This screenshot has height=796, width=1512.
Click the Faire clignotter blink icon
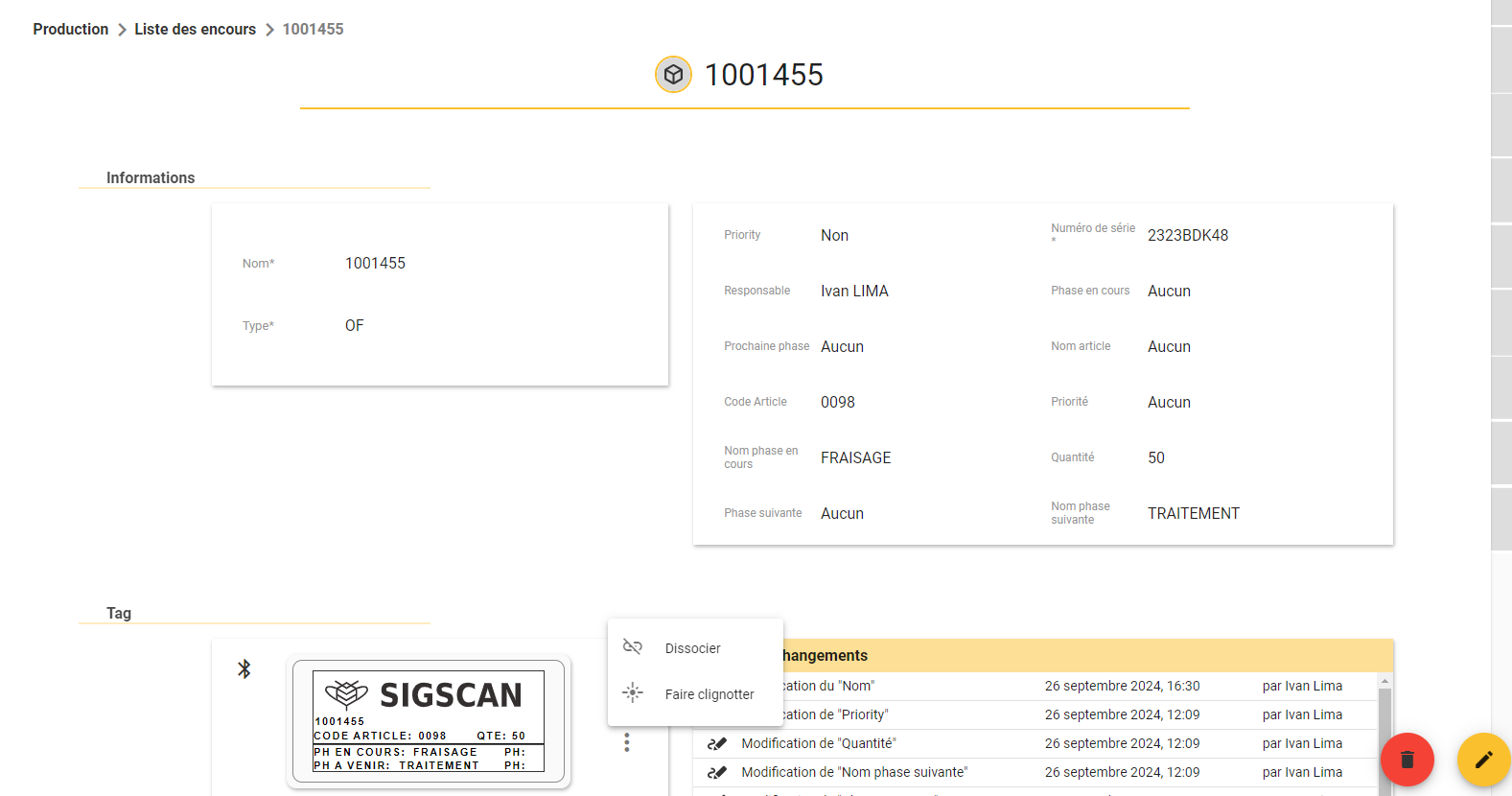point(633,692)
